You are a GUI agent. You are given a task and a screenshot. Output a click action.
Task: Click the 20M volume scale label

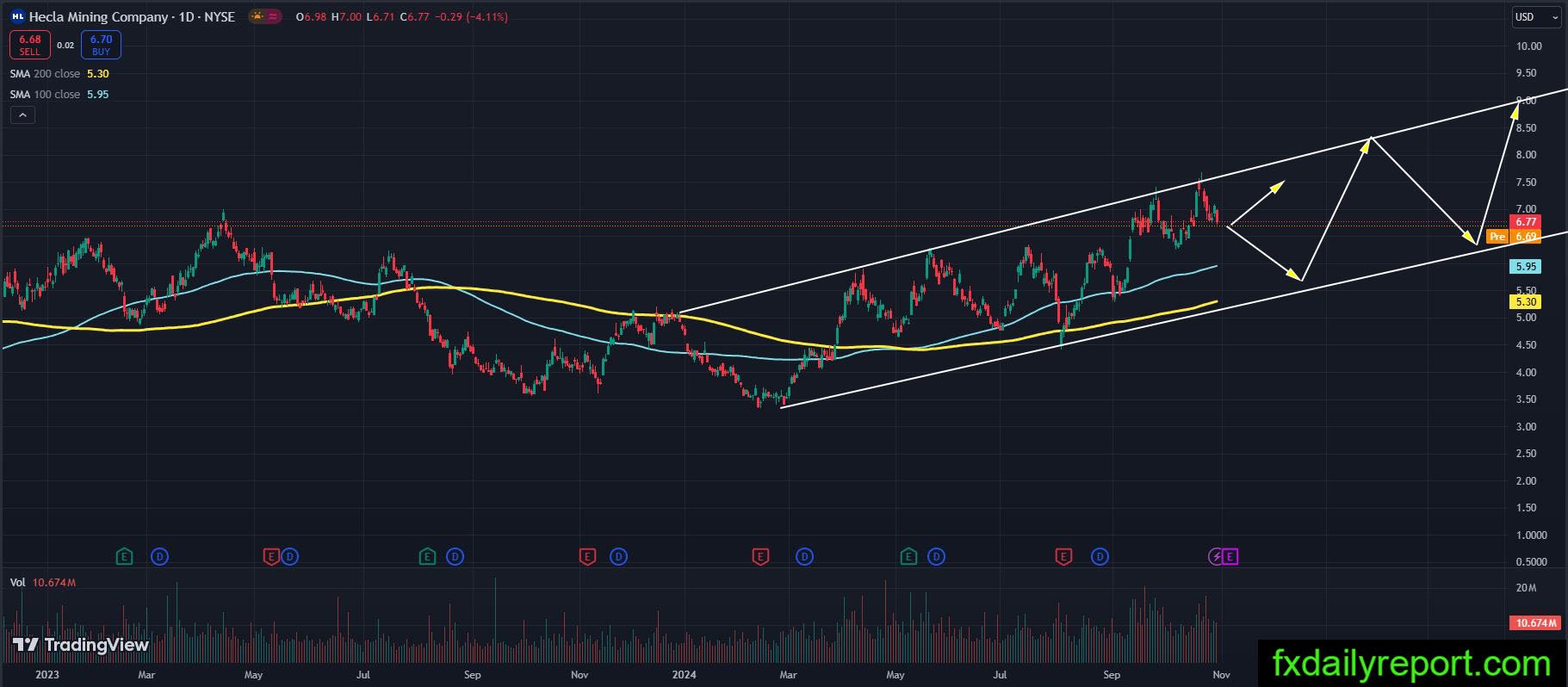(x=1526, y=588)
